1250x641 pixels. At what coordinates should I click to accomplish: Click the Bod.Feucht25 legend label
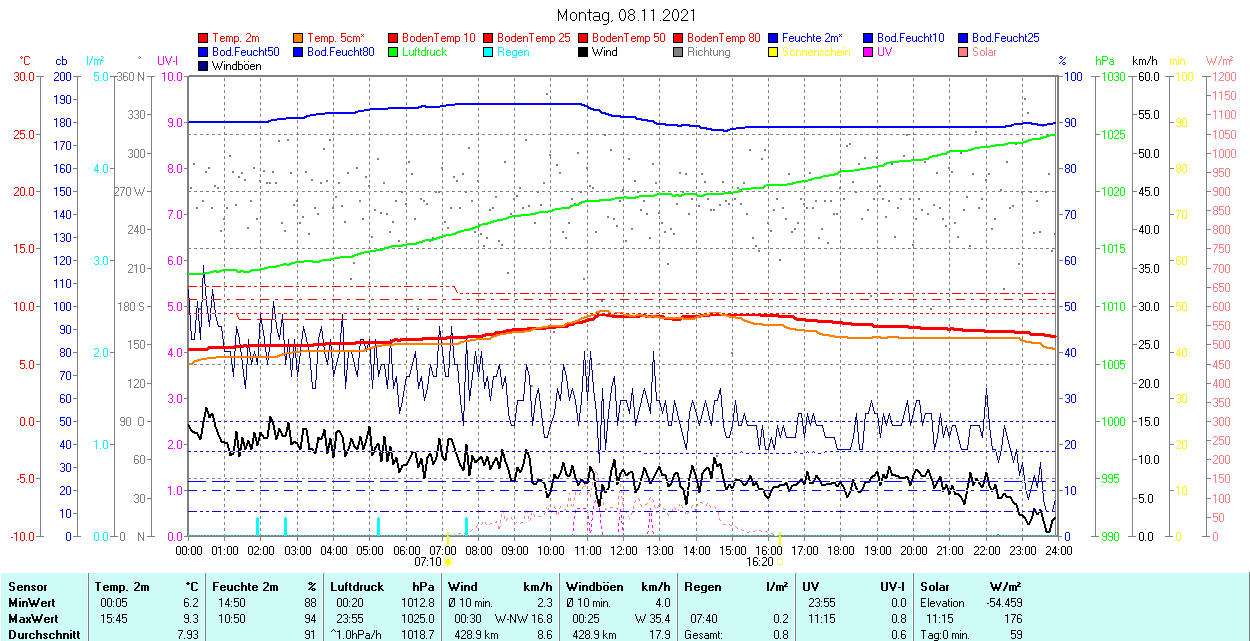(x=1006, y=38)
